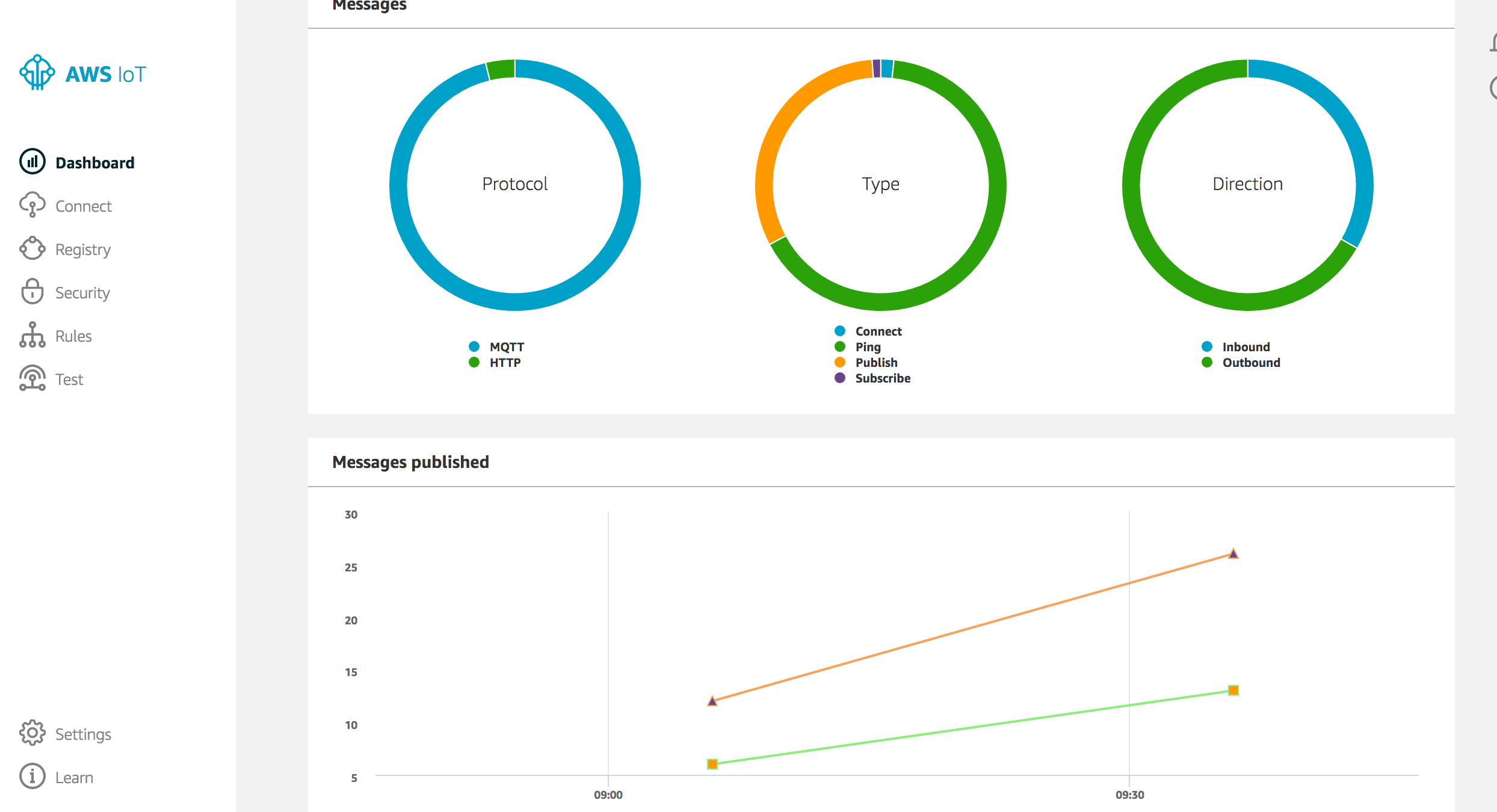Click the Settings gear icon

point(32,733)
